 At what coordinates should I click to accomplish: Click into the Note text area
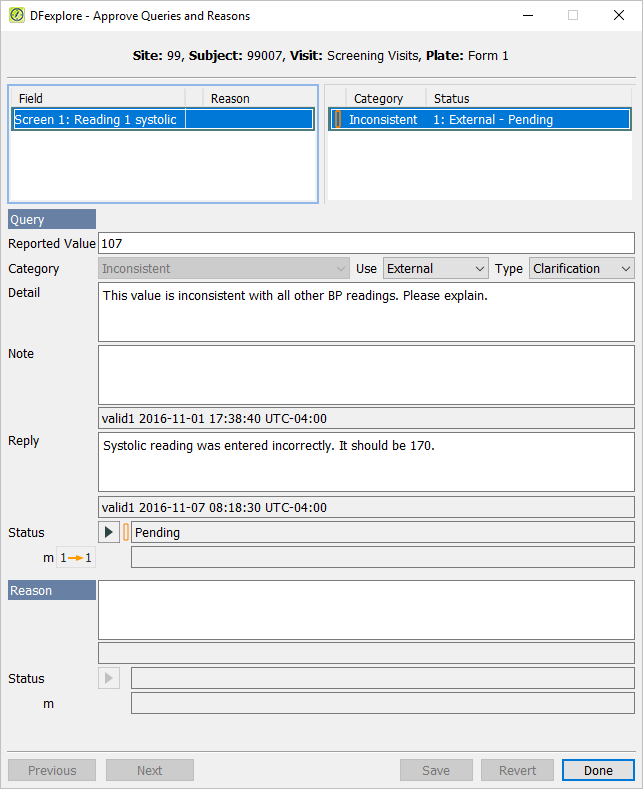click(x=366, y=375)
